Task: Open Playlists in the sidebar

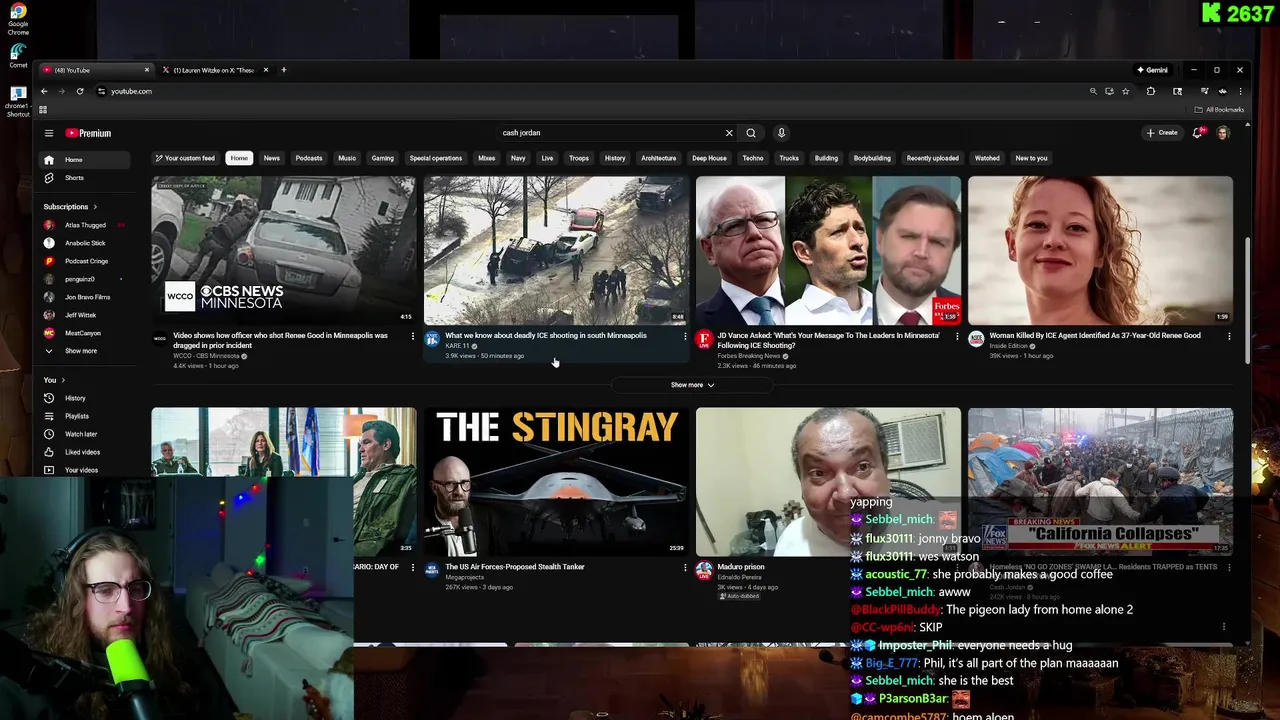Action: pyautogui.click(x=85, y=416)
